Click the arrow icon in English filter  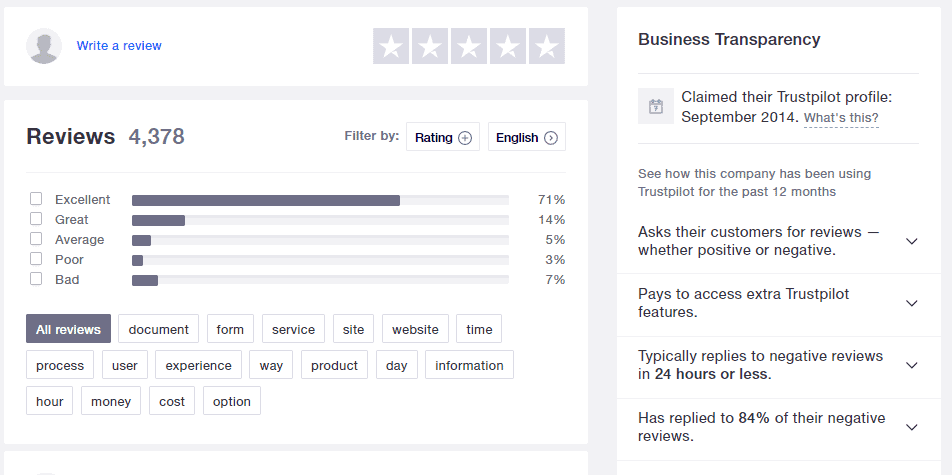point(551,138)
